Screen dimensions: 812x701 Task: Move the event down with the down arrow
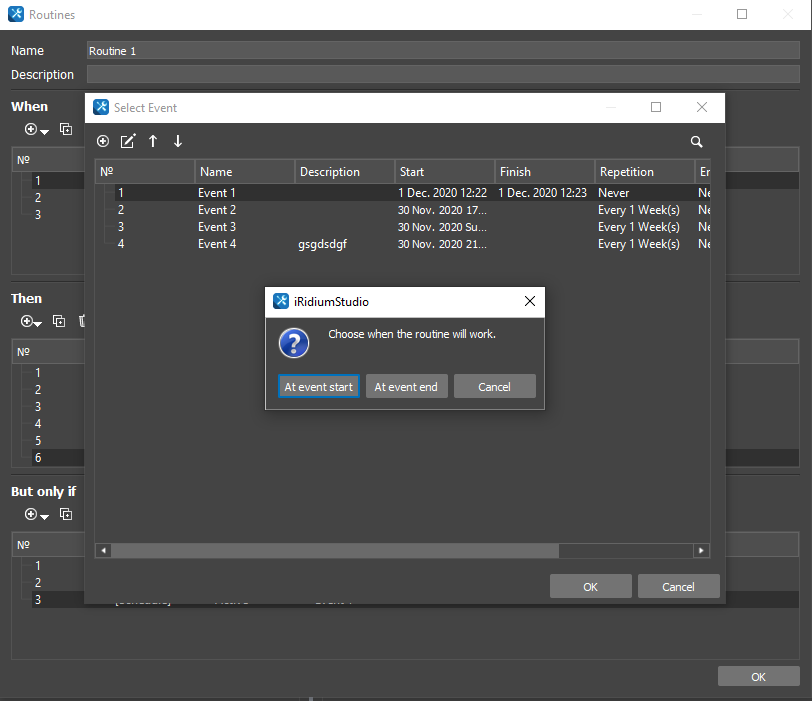pos(178,142)
